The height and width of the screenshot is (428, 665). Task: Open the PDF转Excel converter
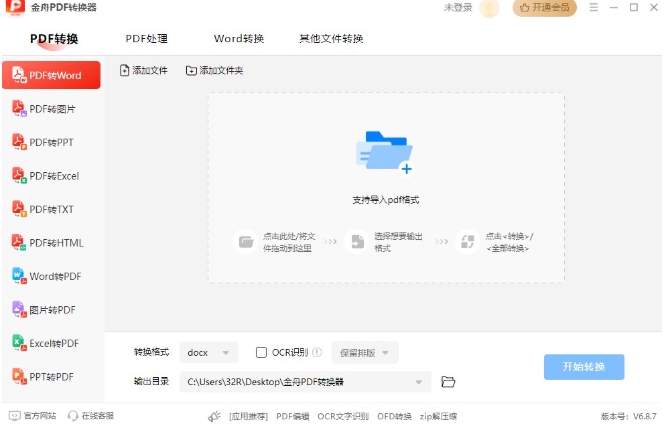52,176
